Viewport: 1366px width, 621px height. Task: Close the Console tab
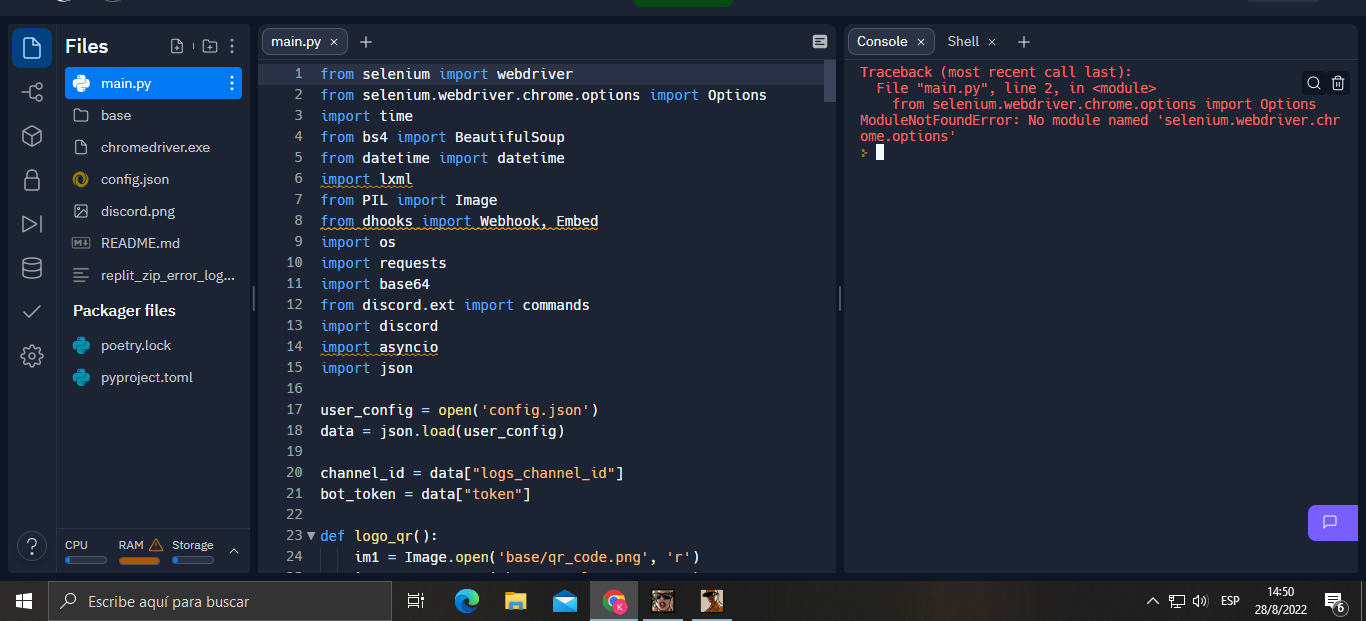pyautogui.click(x=921, y=42)
